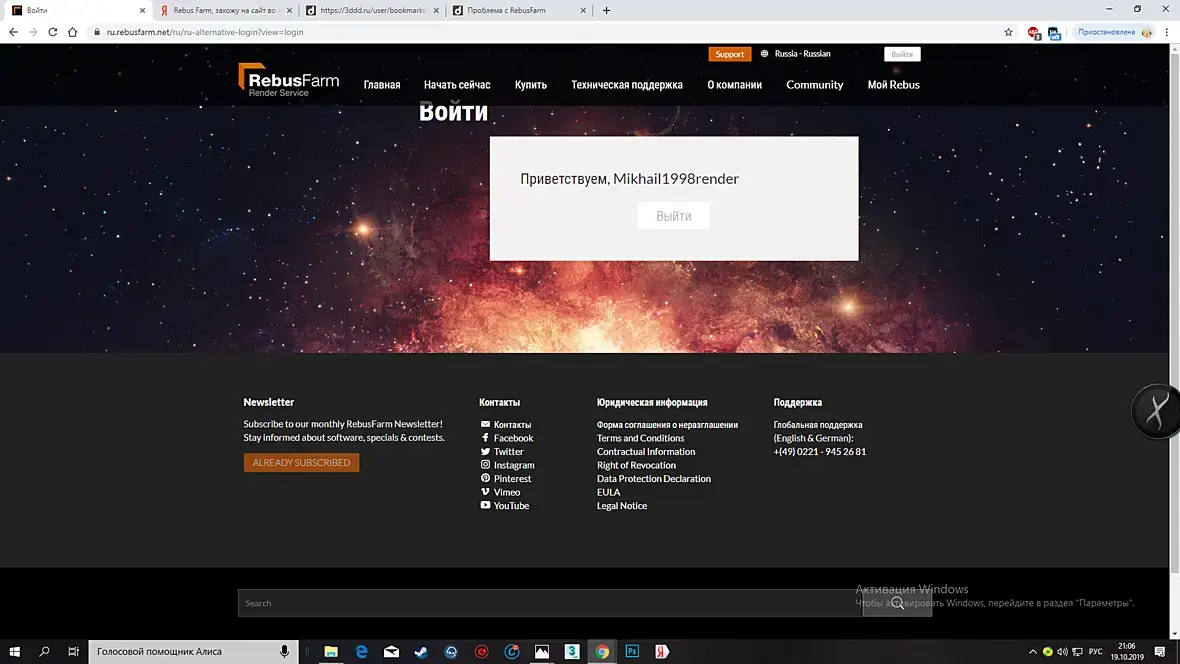Click the round X widget at right edge
Screen dimensions: 1180x664
(1156, 411)
